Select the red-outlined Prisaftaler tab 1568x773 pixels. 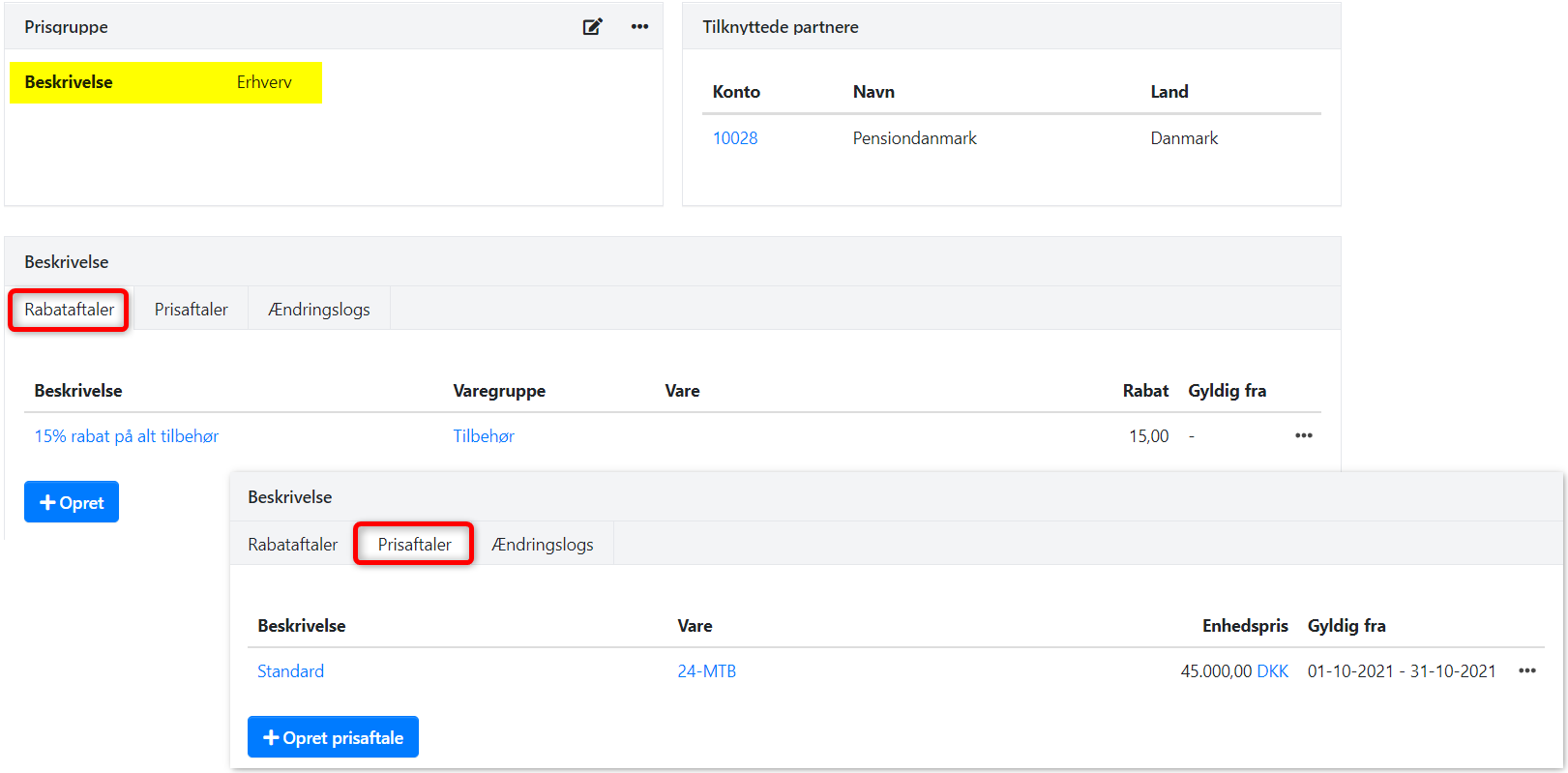click(414, 545)
